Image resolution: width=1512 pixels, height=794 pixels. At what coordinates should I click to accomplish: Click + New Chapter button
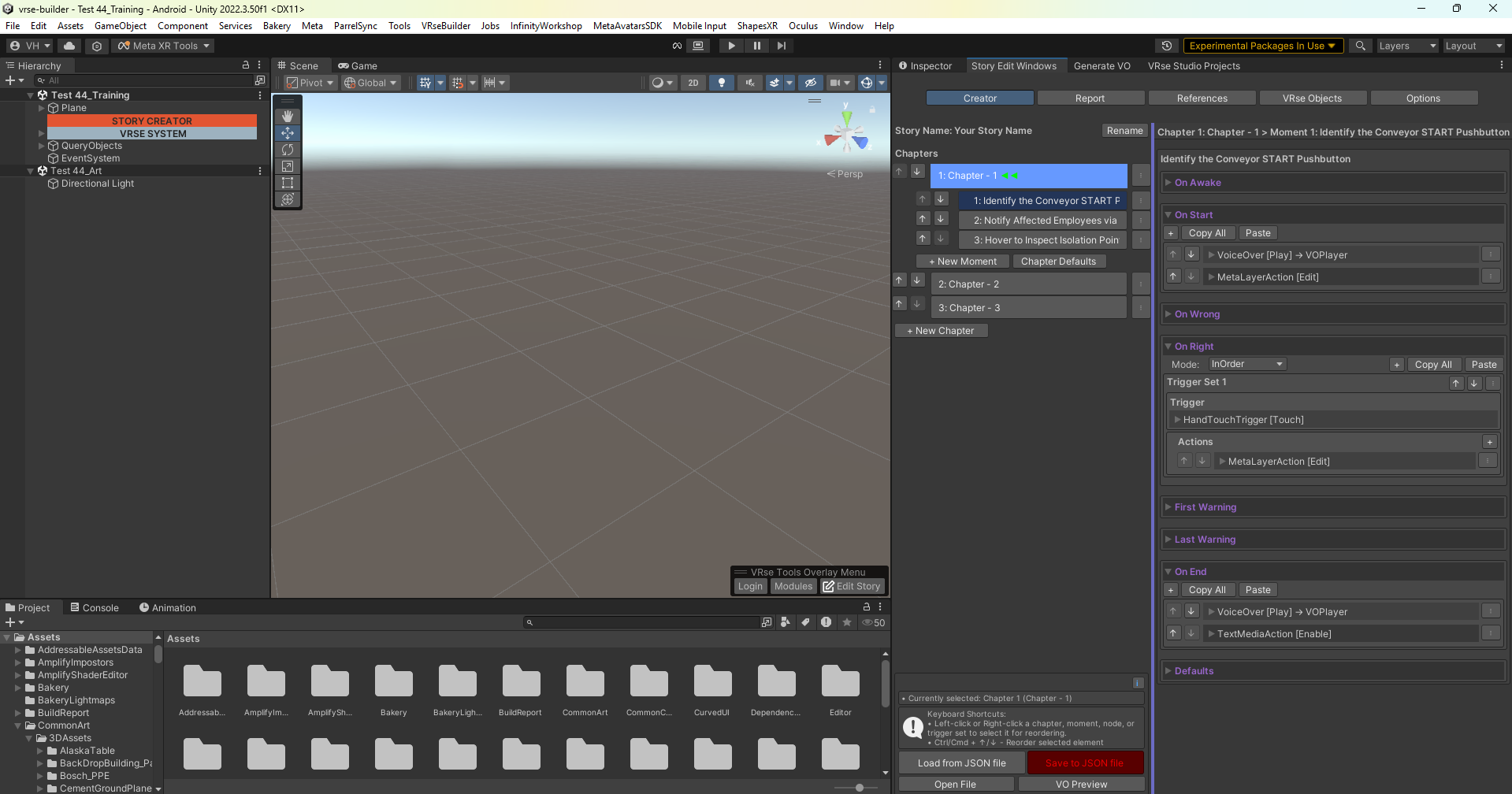941,331
